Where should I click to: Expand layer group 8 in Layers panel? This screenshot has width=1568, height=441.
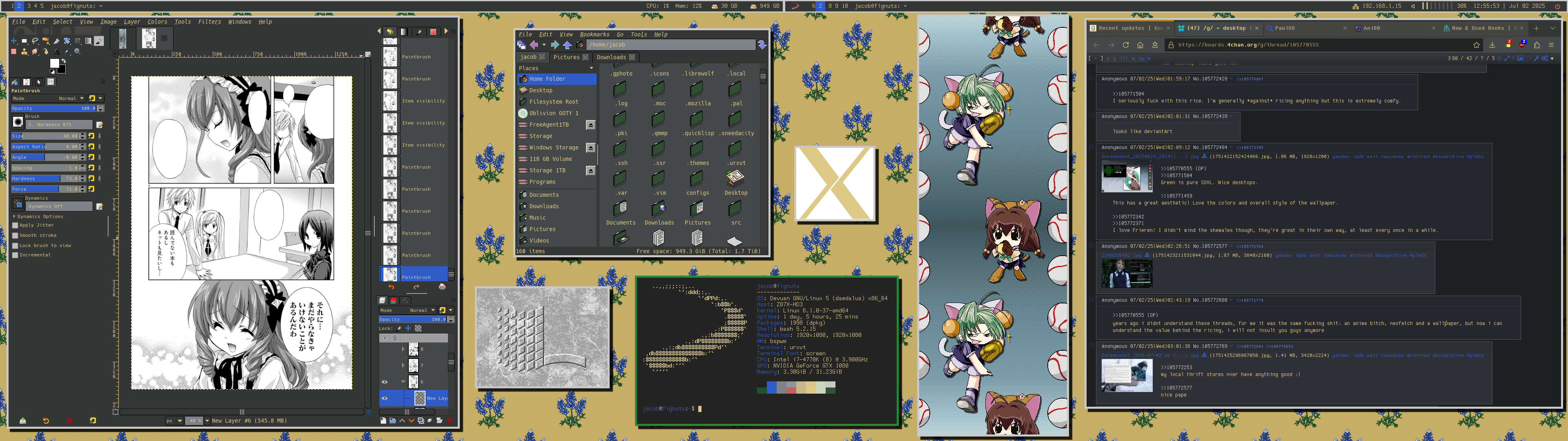(403, 349)
